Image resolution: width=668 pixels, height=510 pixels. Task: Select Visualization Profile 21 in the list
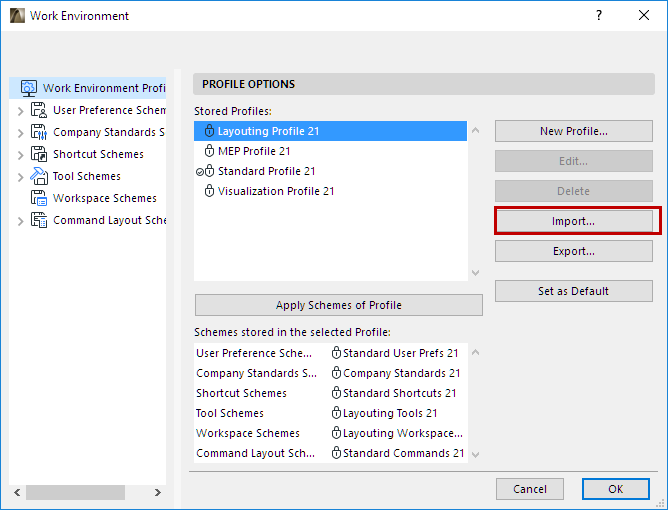click(x=276, y=191)
